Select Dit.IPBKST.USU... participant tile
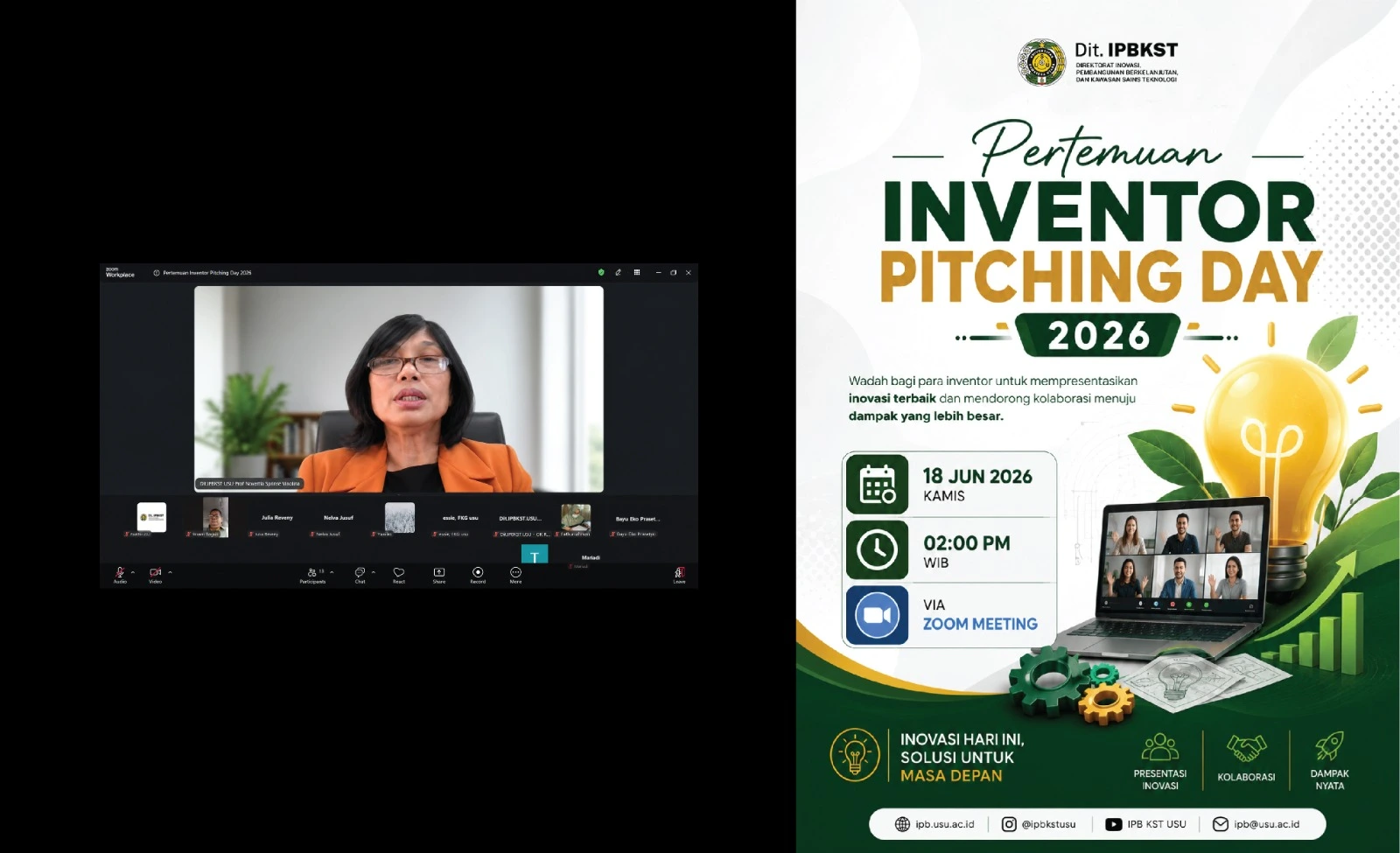 click(521, 518)
